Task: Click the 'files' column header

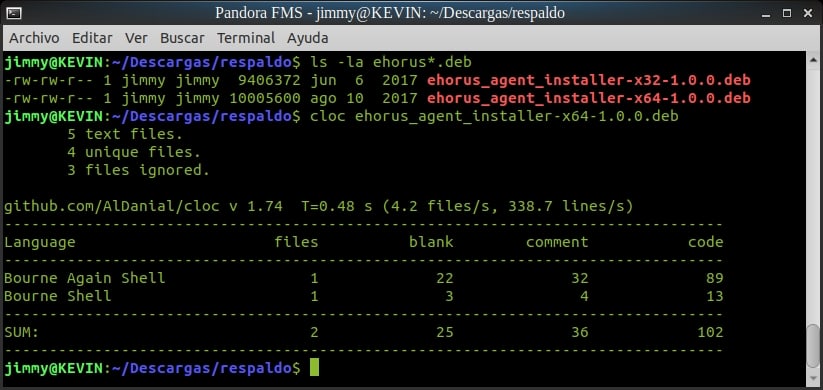Action: pyautogui.click(x=296, y=242)
